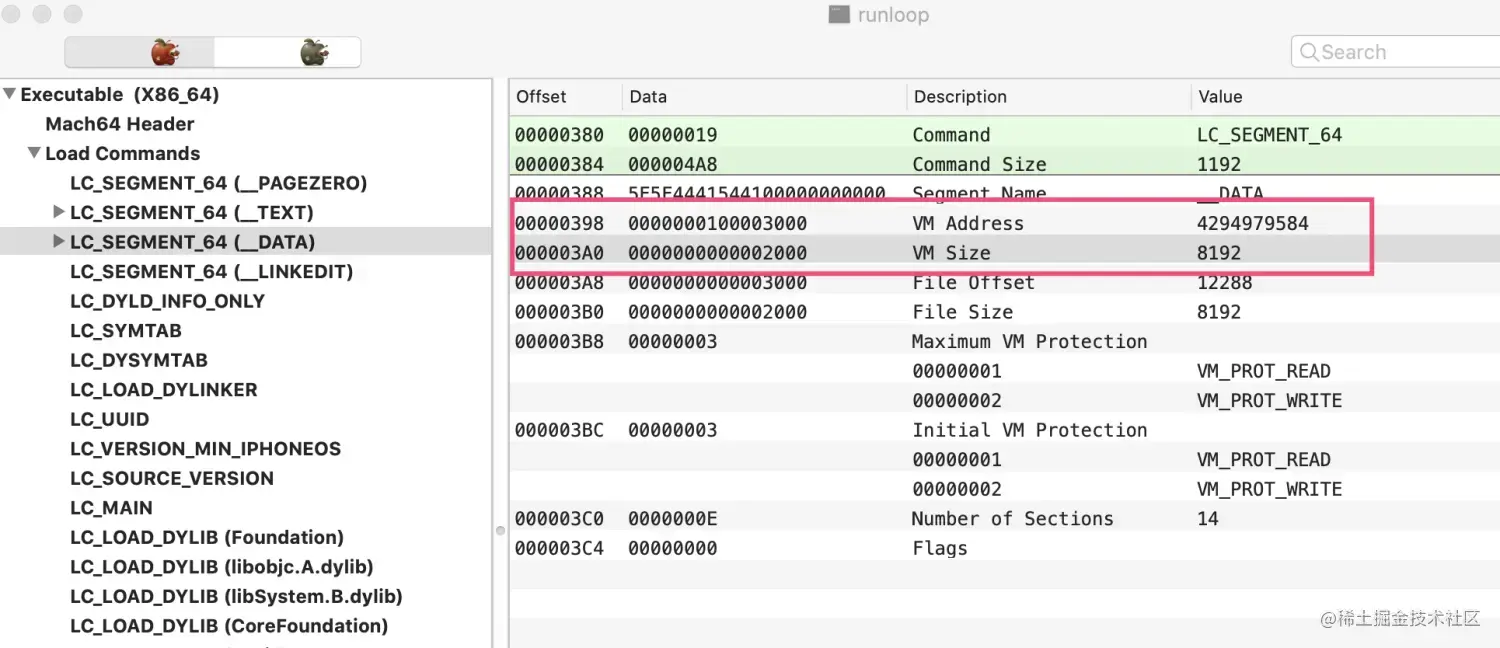Select the VM Address row

coord(1004,223)
